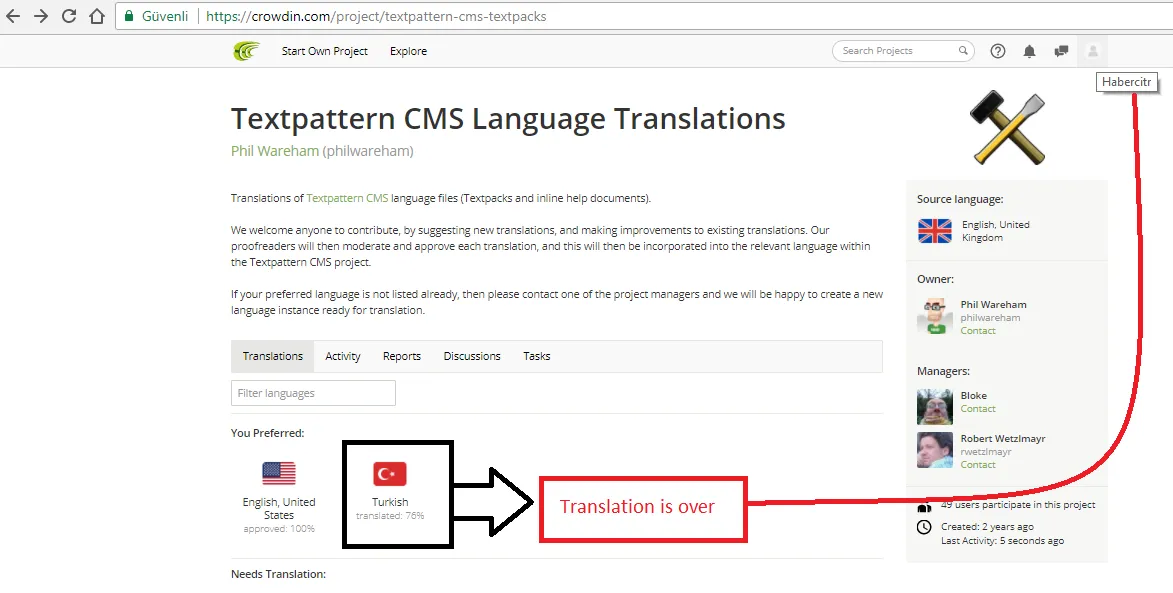Click 'Last Activity: 5 seconds ago' text
Screen dimensions: 1173x593
coord(1002,541)
